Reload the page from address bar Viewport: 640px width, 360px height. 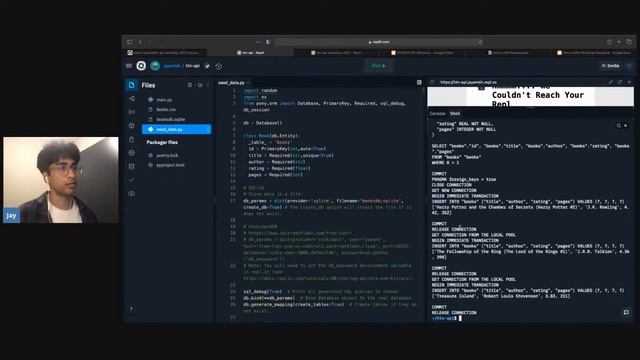pyautogui.click(x=480, y=42)
